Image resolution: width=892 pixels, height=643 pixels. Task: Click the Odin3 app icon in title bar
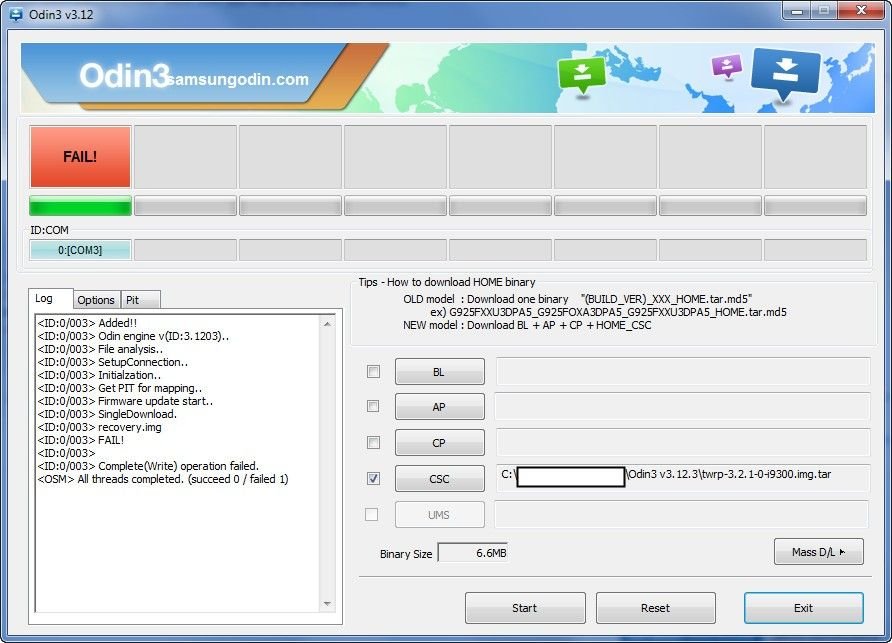(16, 14)
